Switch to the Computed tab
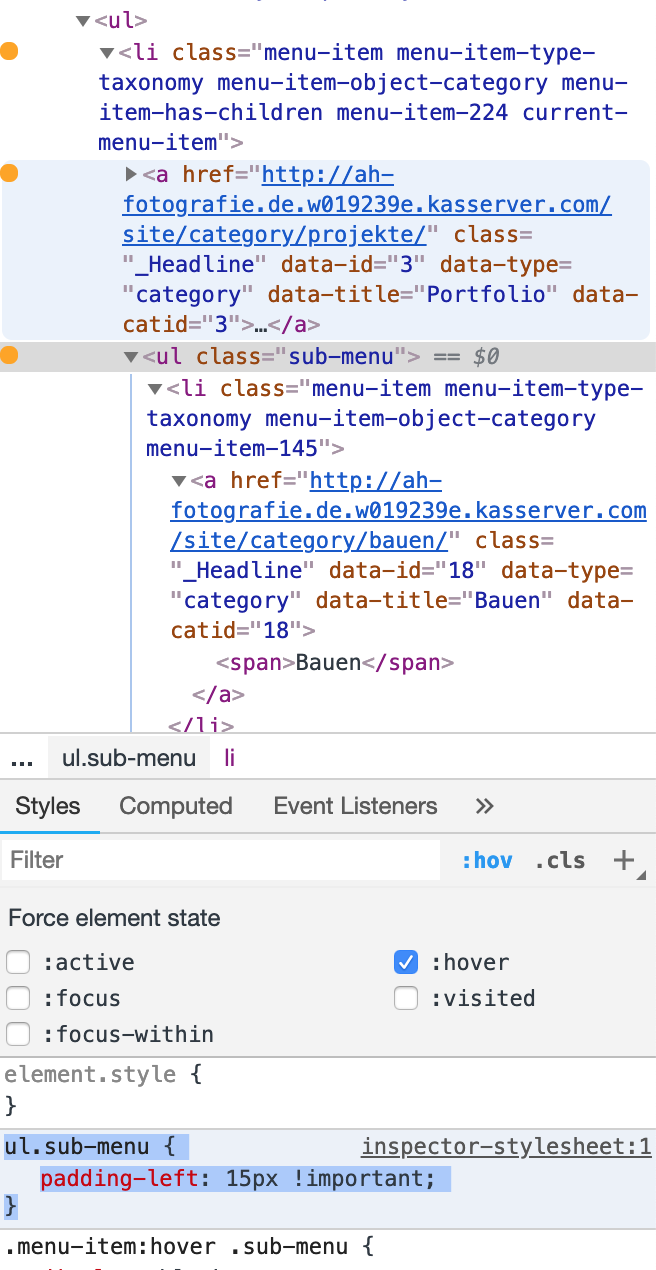Image resolution: width=656 pixels, height=1270 pixels. [x=176, y=806]
